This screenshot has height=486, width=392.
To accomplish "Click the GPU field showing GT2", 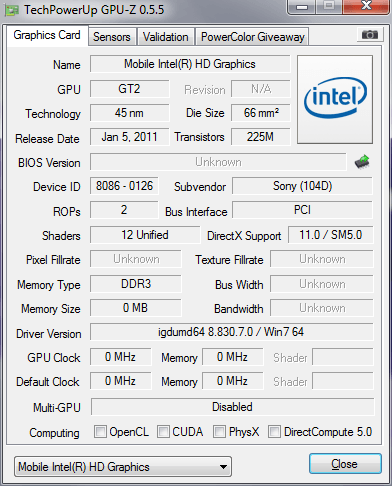I will point(129,89).
